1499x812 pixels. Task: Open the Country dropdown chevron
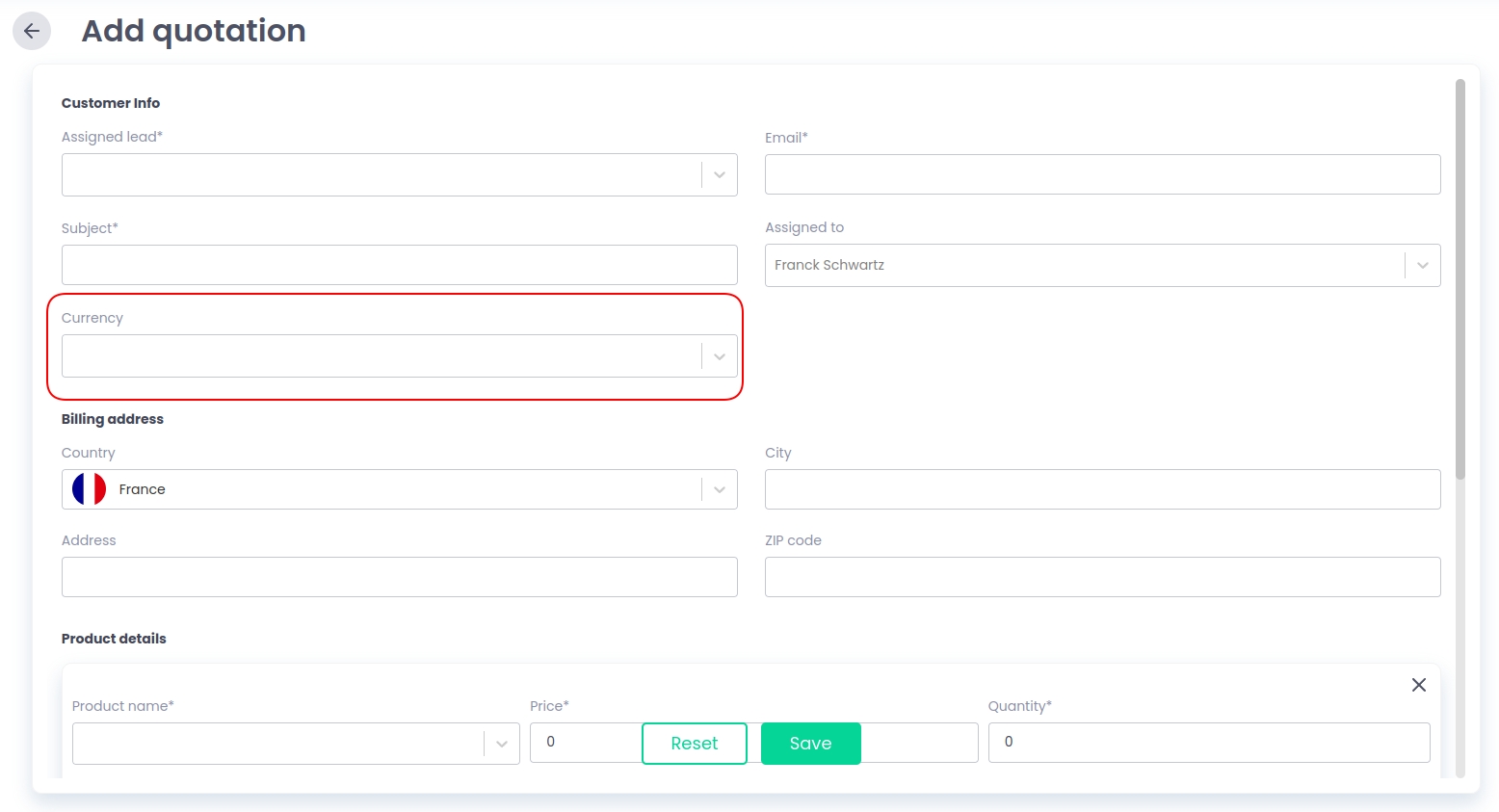click(x=719, y=489)
